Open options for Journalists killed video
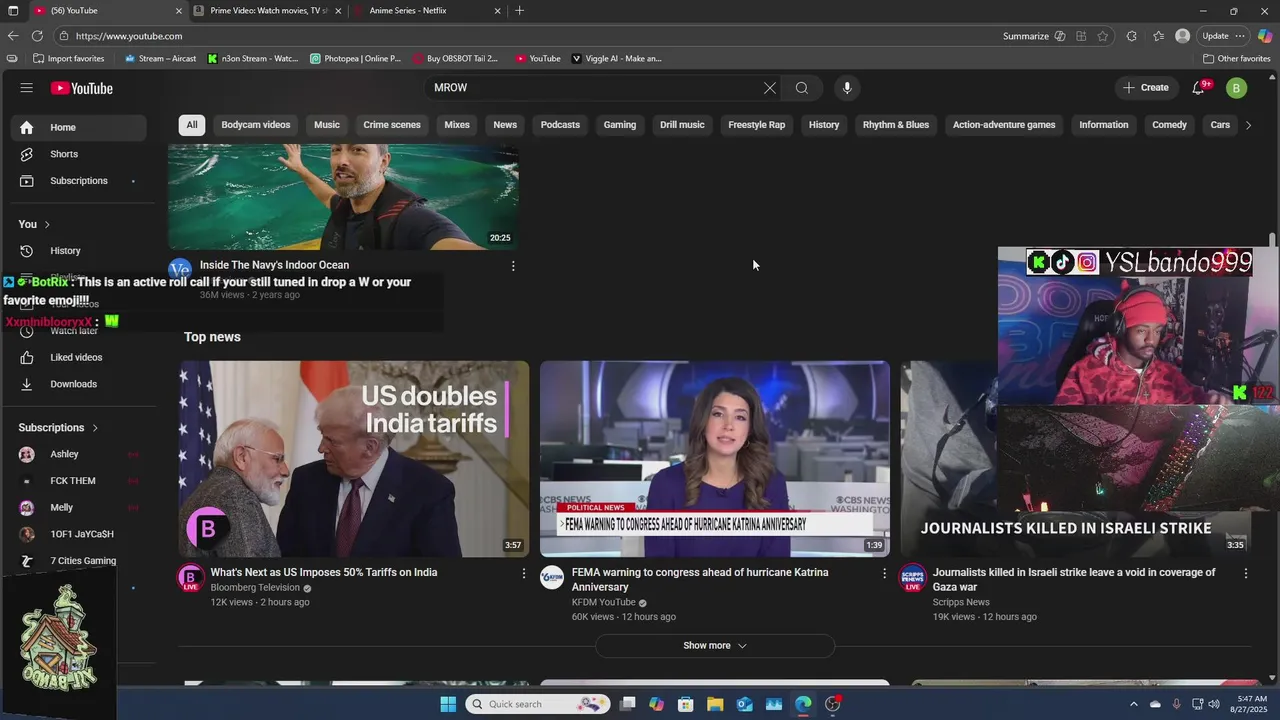This screenshot has width=1280, height=720. (1246, 573)
